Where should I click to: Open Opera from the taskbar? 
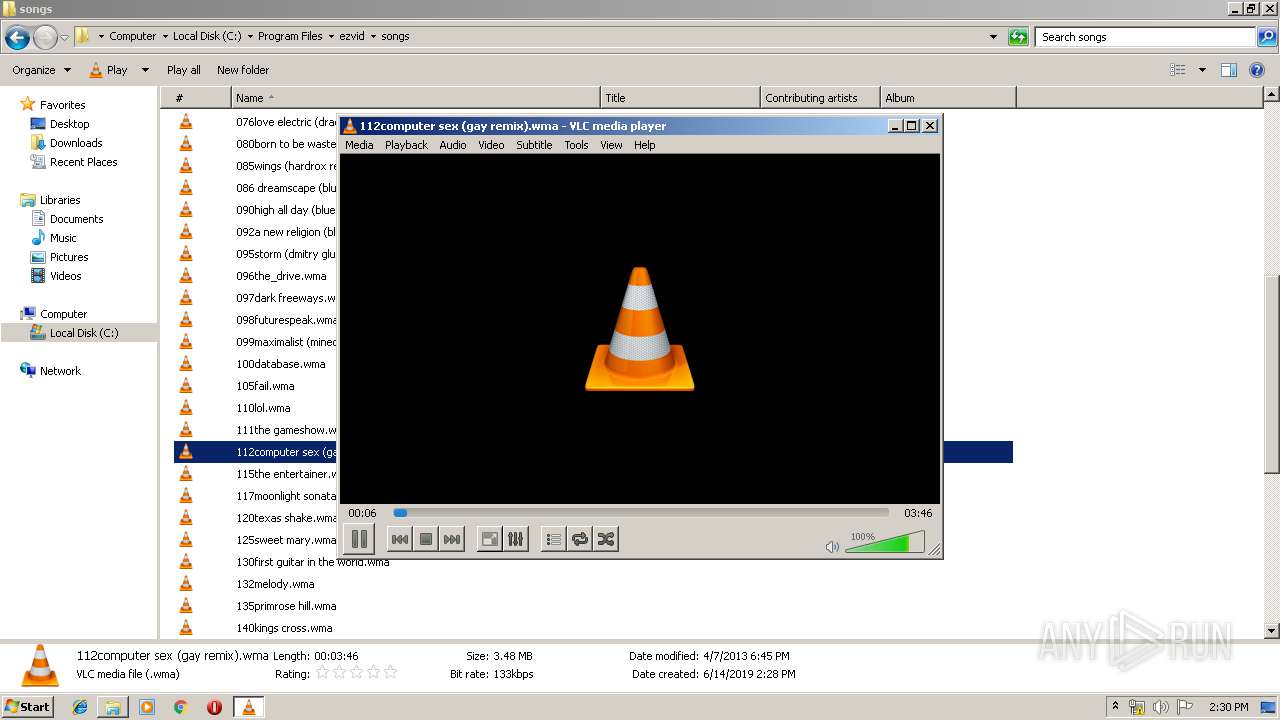pyautogui.click(x=214, y=707)
